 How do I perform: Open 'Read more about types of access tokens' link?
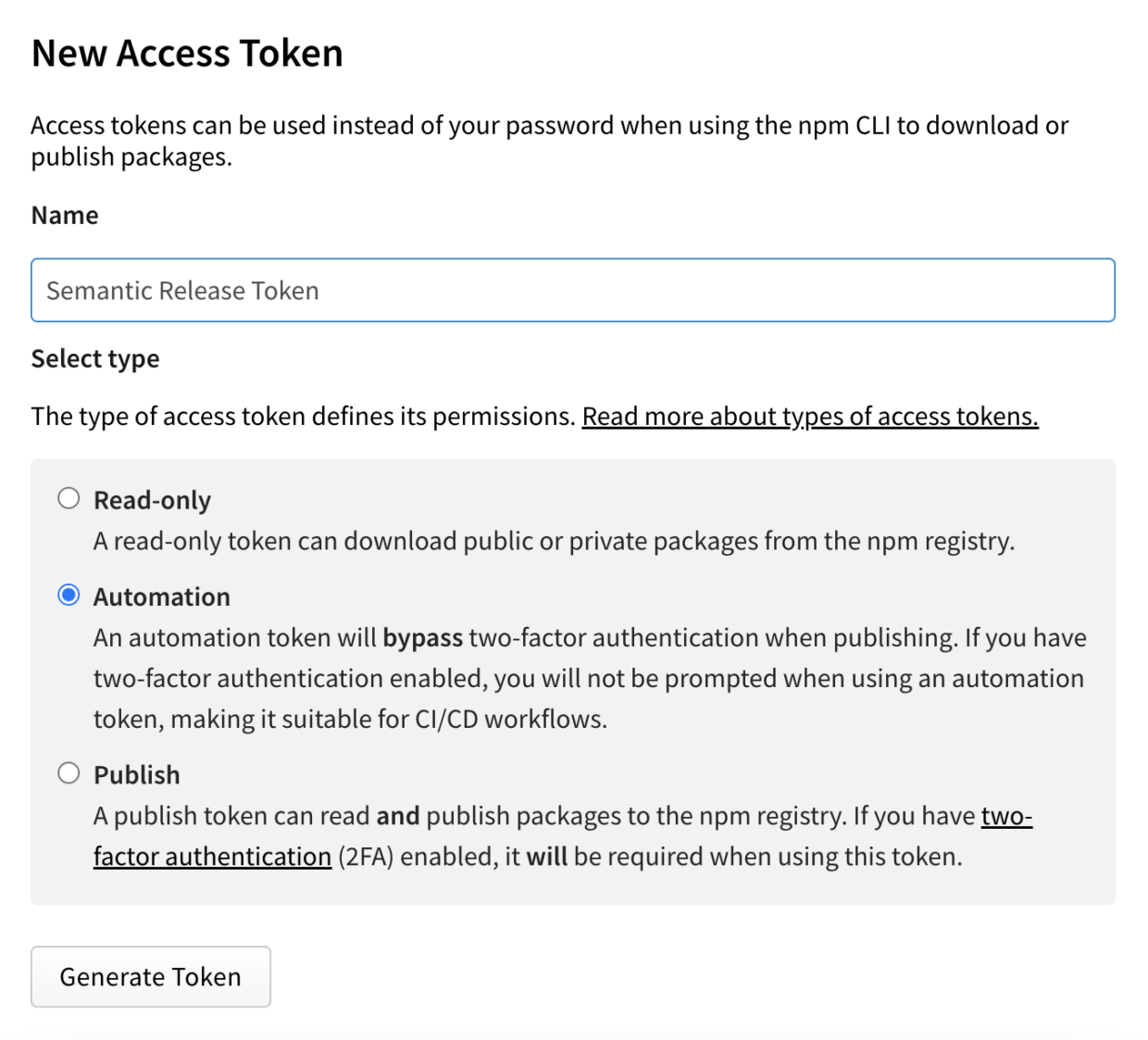pyautogui.click(x=810, y=417)
